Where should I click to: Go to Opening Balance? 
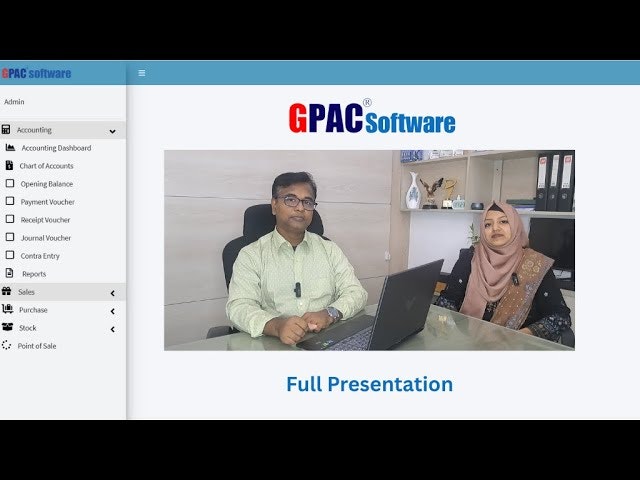(x=47, y=184)
